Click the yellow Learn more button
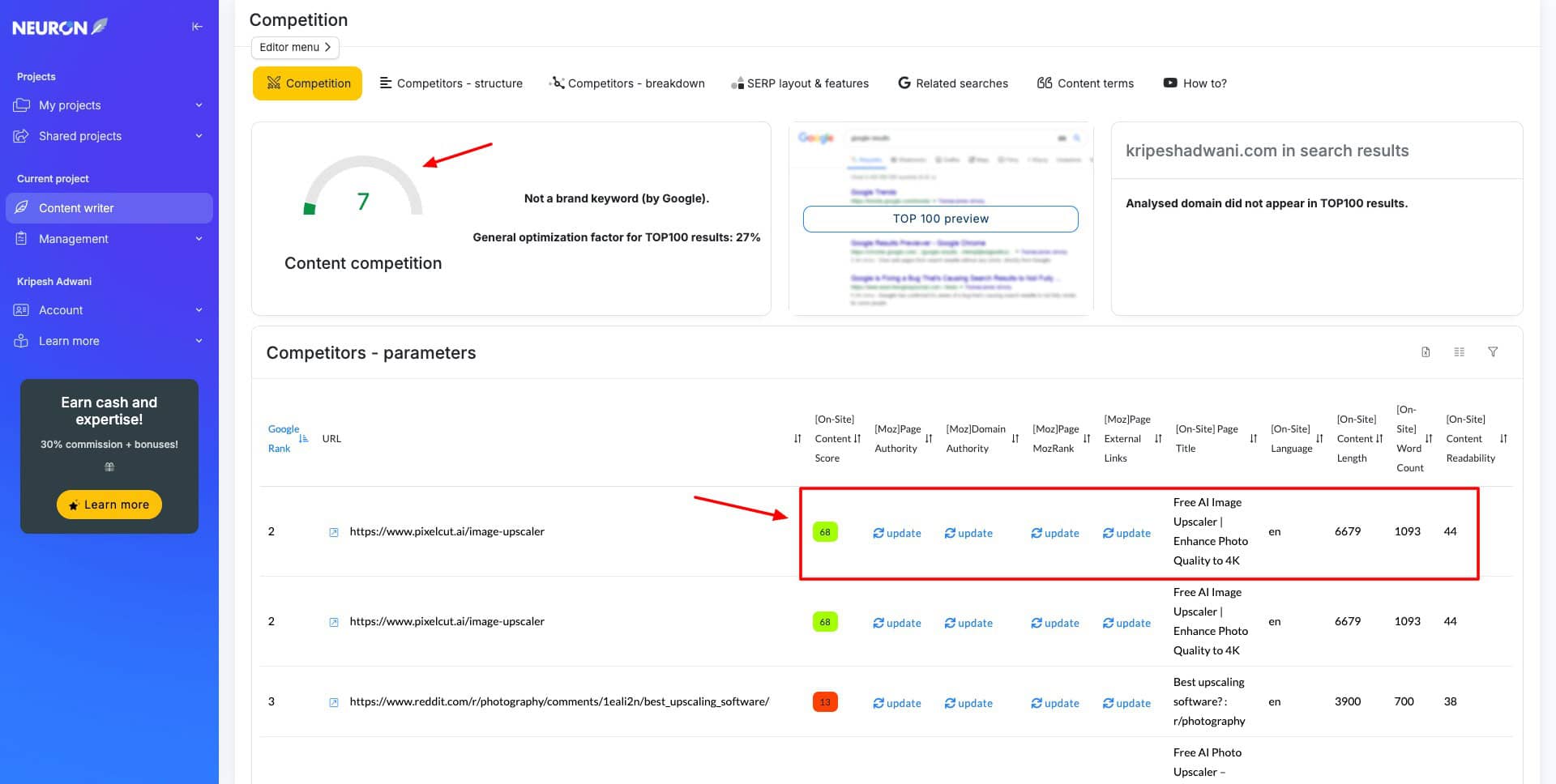This screenshot has width=1556, height=784. 109,505
